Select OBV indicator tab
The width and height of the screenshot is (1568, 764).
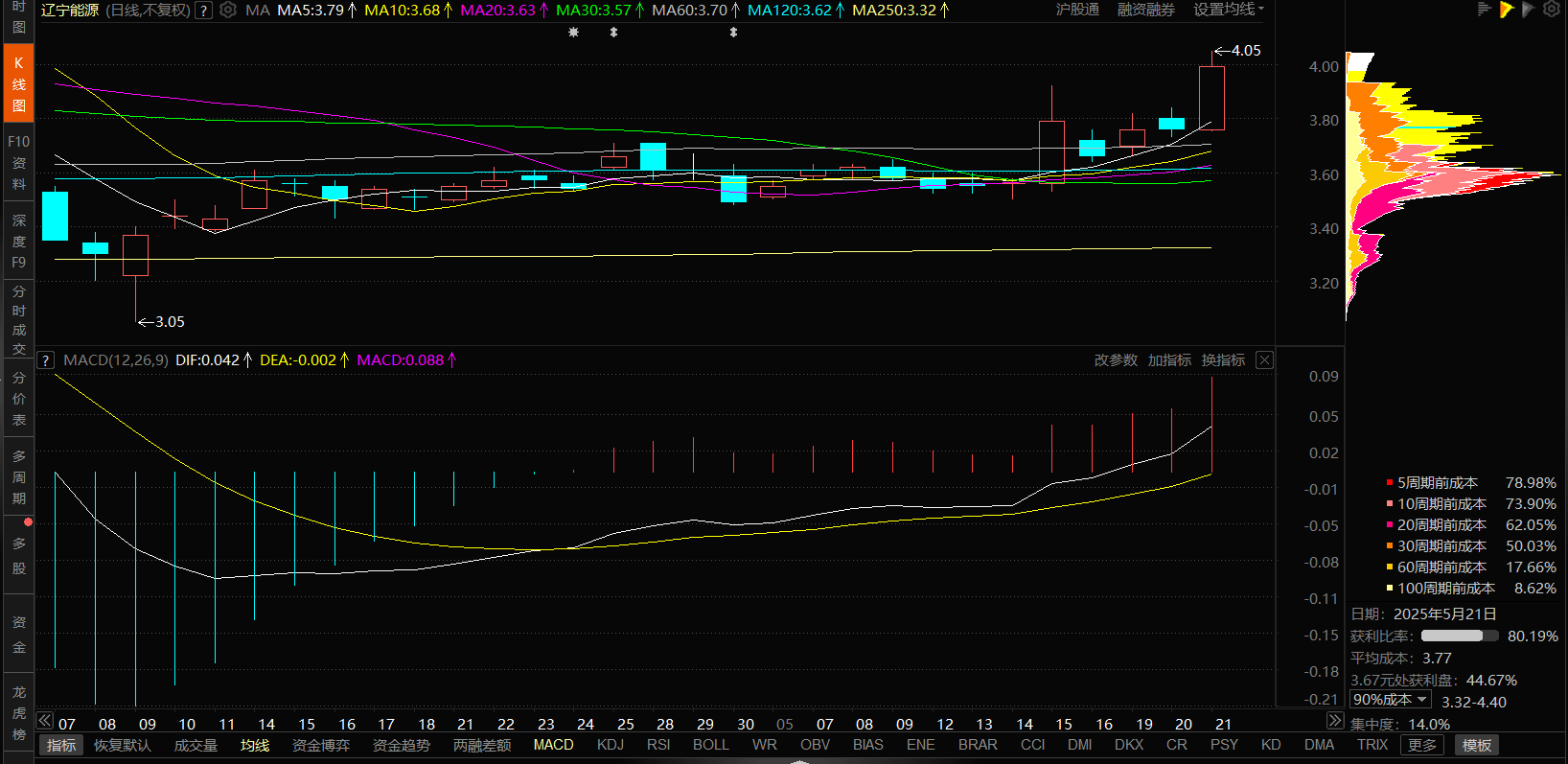815,745
